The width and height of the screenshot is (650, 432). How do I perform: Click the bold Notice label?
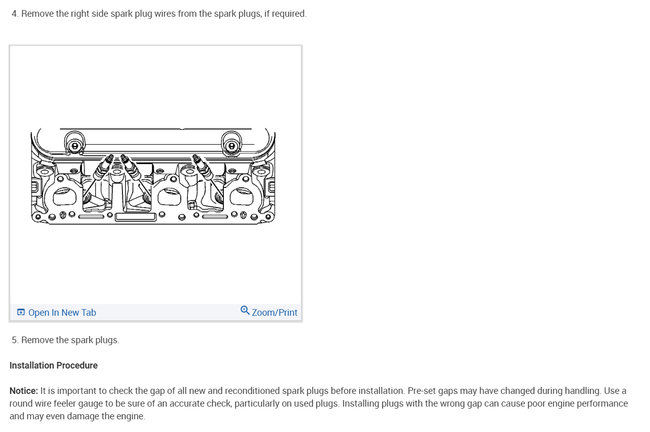click(x=24, y=391)
